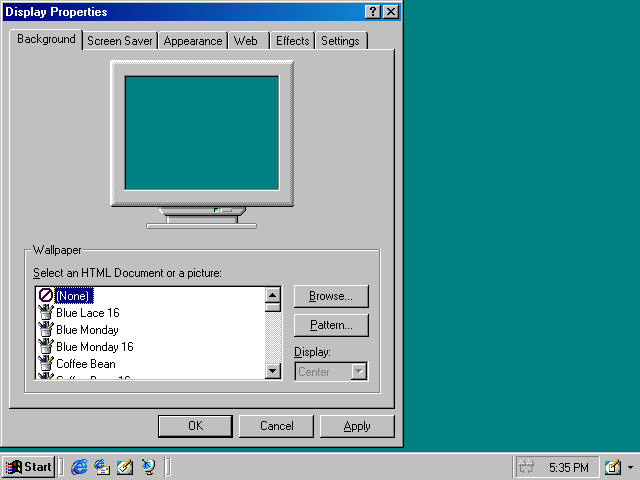640x480 pixels.
Task: Select the Coffee Bean wallpaper
Action: pos(86,364)
